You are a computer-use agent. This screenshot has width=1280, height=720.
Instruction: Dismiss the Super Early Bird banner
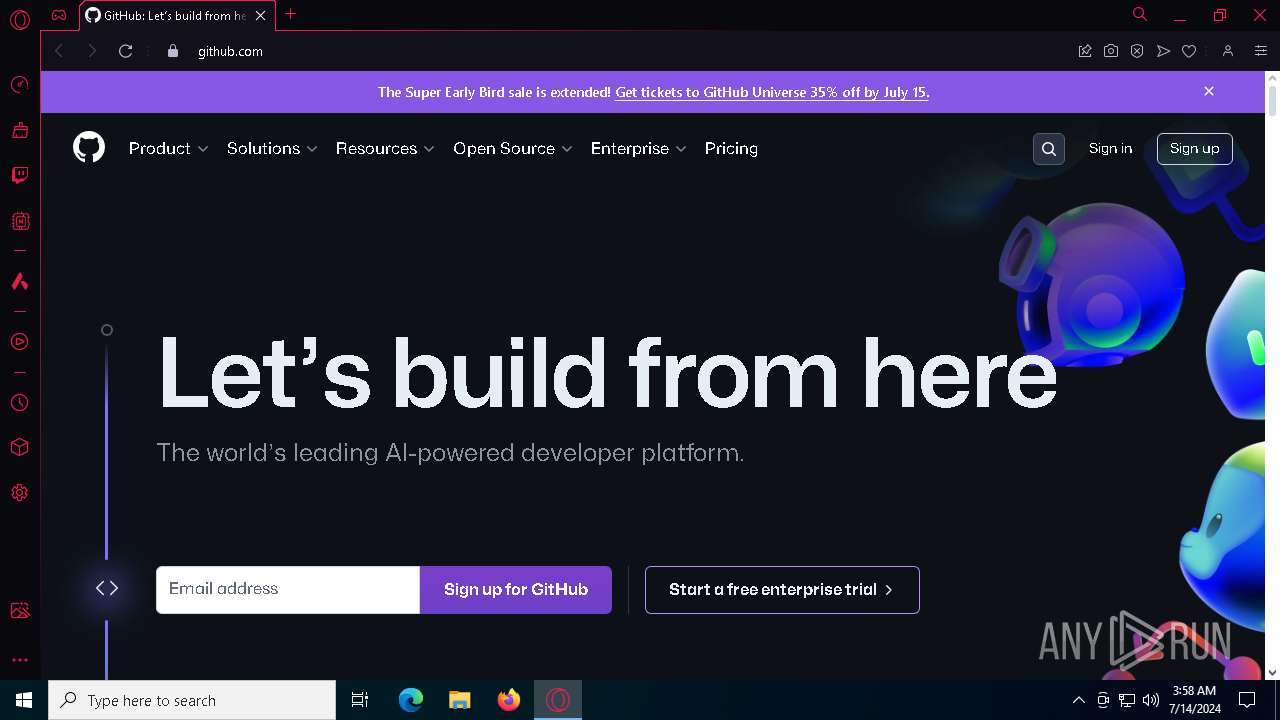point(1209,91)
